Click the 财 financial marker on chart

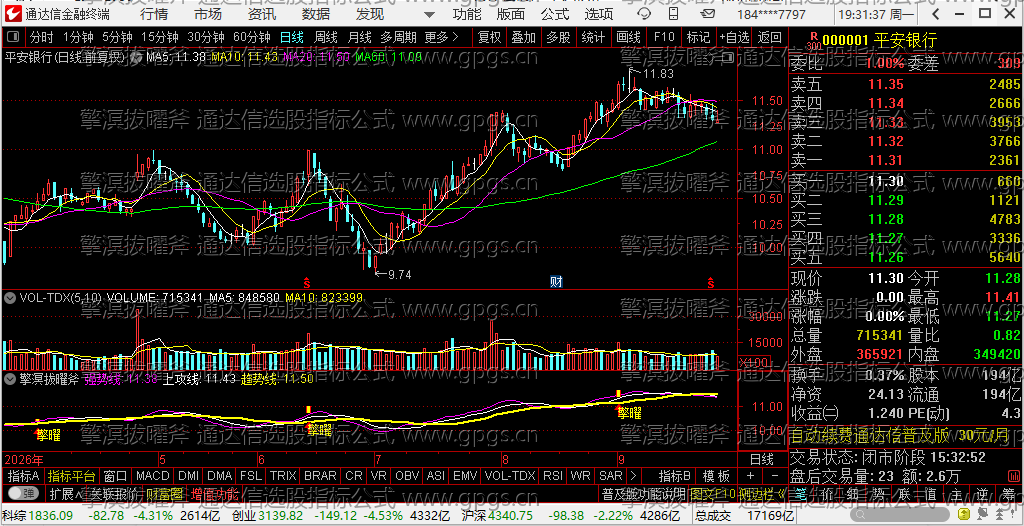click(x=556, y=282)
